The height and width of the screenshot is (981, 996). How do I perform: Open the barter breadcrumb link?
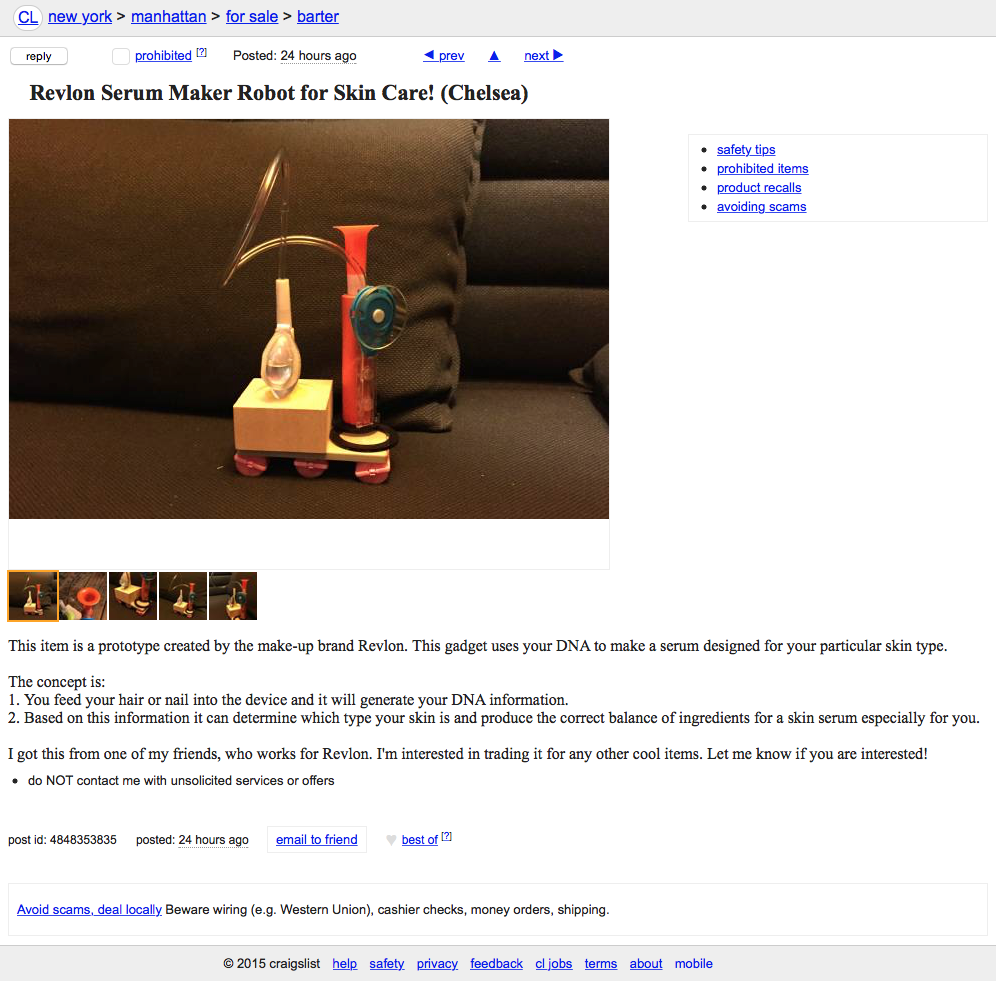click(318, 17)
